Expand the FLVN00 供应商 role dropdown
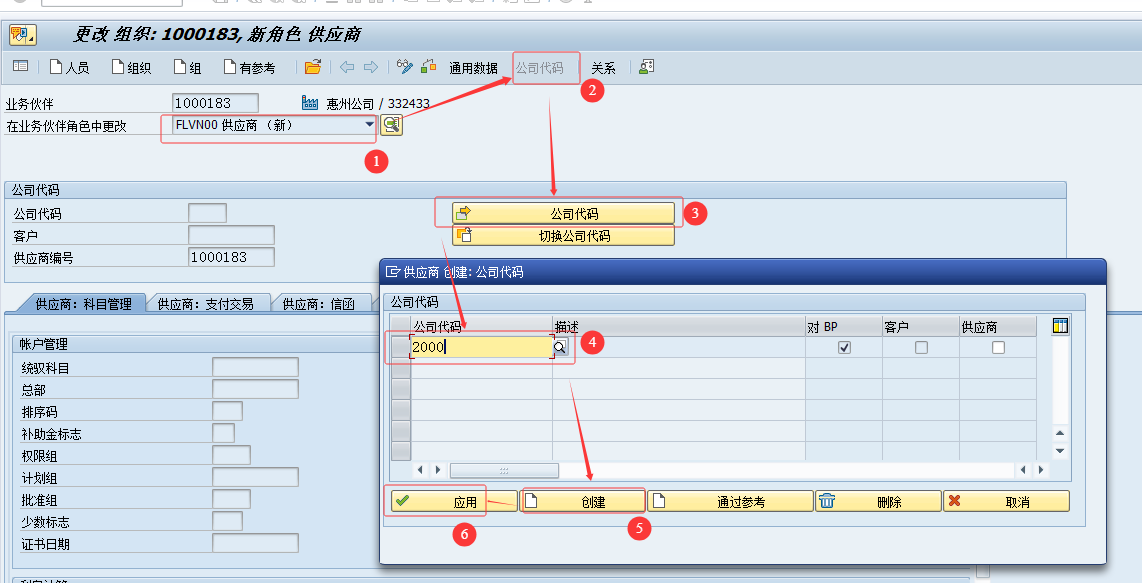Image resolution: width=1142 pixels, height=583 pixels. (x=369, y=125)
